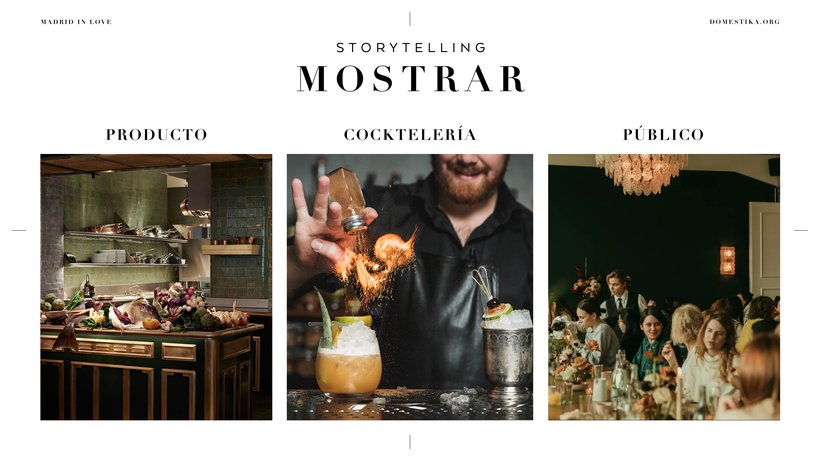This screenshot has width=820, height=461.
Task: Click the right edge crop mark
Action: pos(801,230)
